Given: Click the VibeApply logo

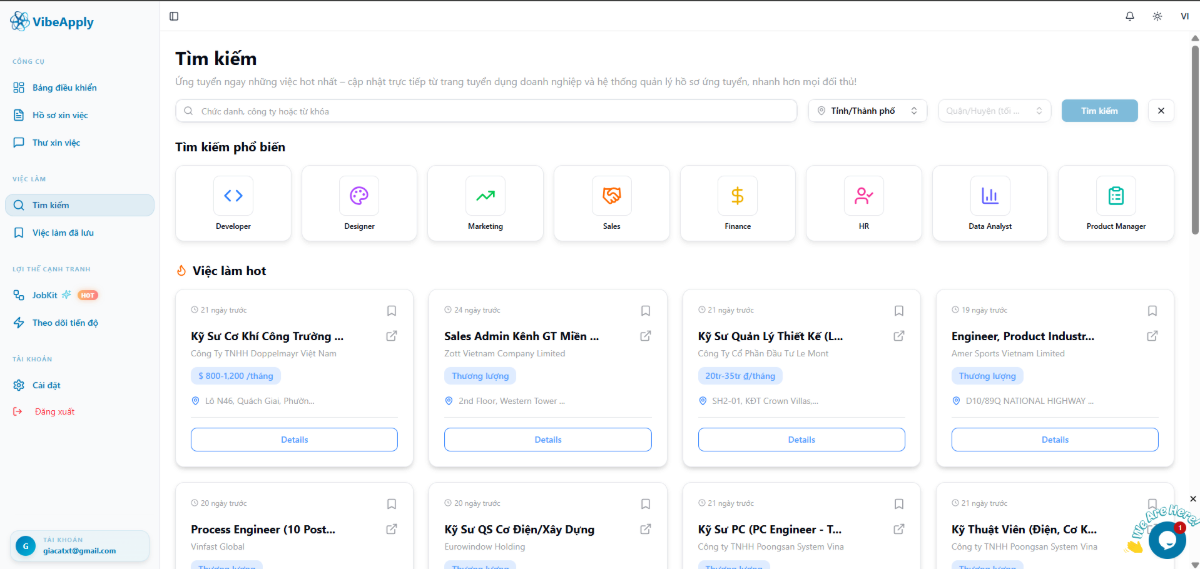Looking at the screenshot, I should coord(52,20).
